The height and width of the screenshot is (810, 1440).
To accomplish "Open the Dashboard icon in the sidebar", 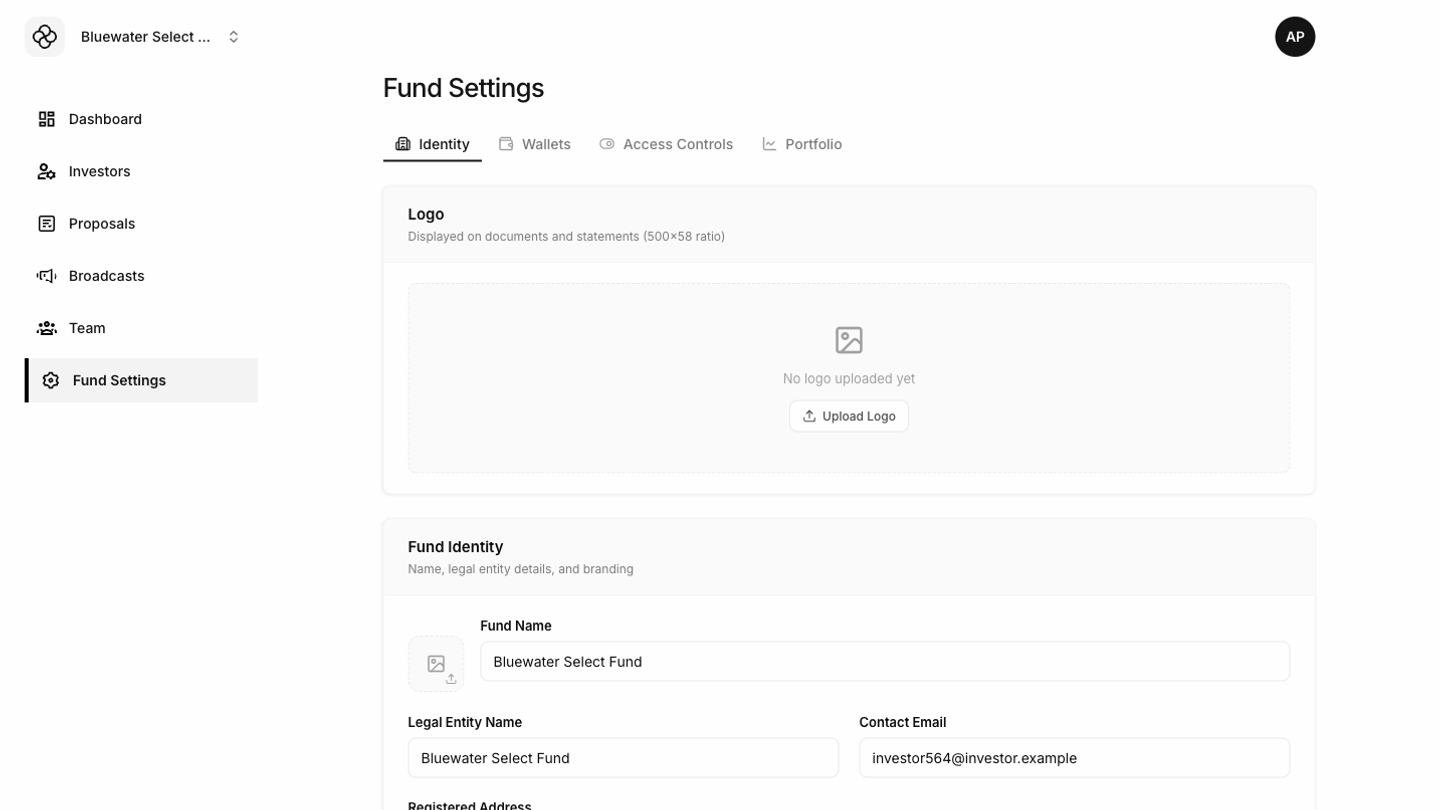I will [x=47, y=119].
